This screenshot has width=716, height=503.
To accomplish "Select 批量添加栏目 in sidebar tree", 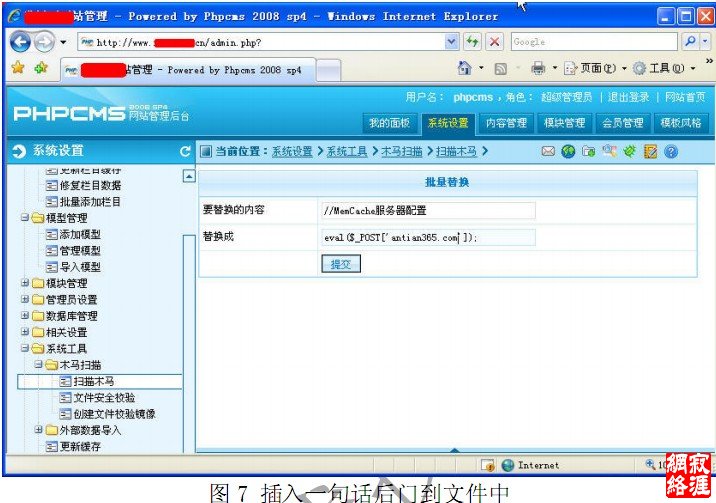I will click(x=90, y=202).
